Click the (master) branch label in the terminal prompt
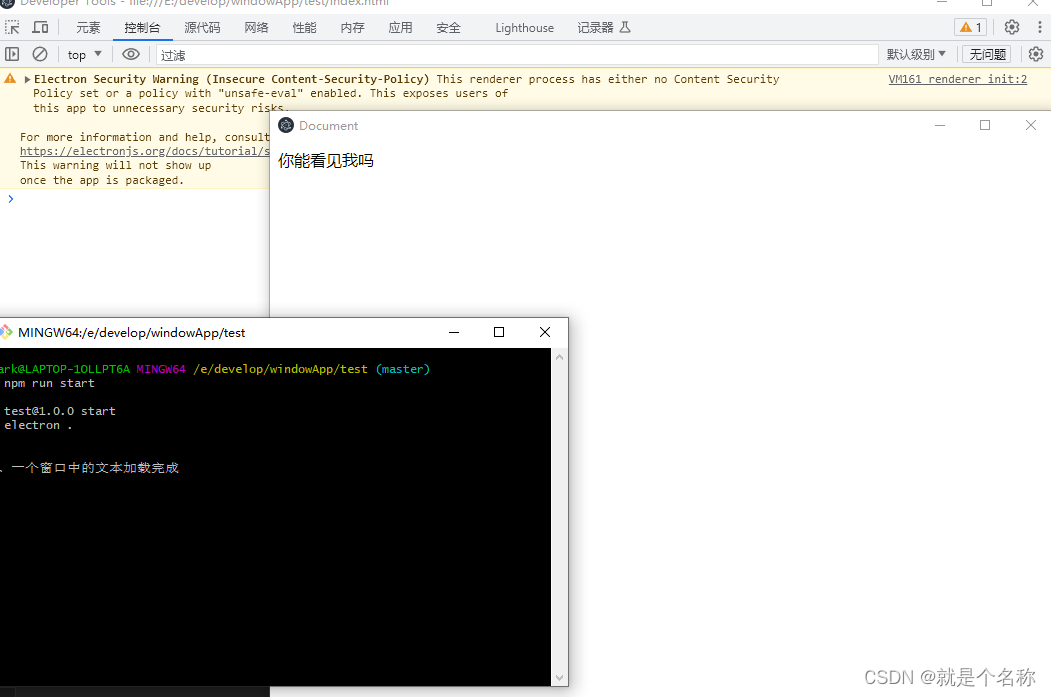The width and height of the screenshot is (1051, 697). click(403, 369)
